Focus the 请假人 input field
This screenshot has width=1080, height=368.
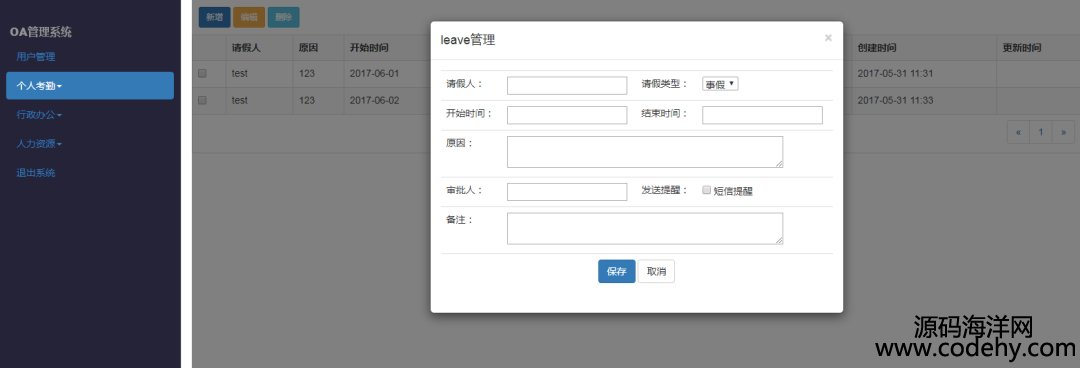567,85
